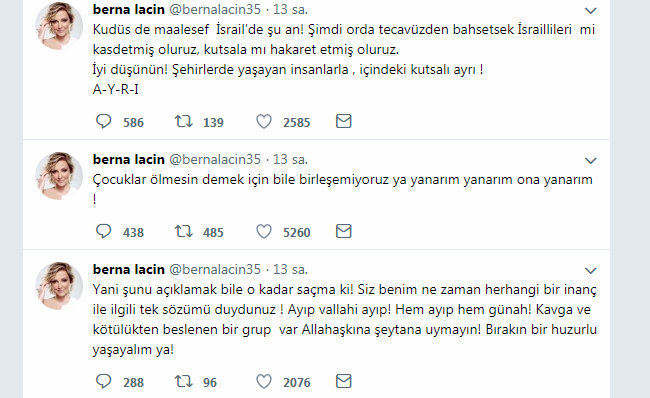Like the tweet with 2585 likes
The height and width of the screenshot is (398, 650).
(x=264, y=121)
